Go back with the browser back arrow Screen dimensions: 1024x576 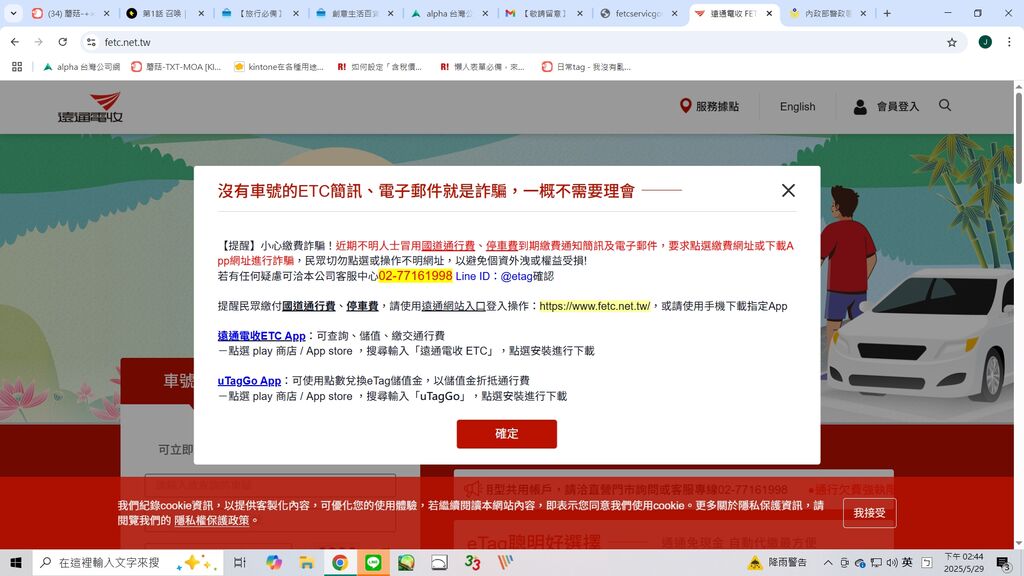14,42
